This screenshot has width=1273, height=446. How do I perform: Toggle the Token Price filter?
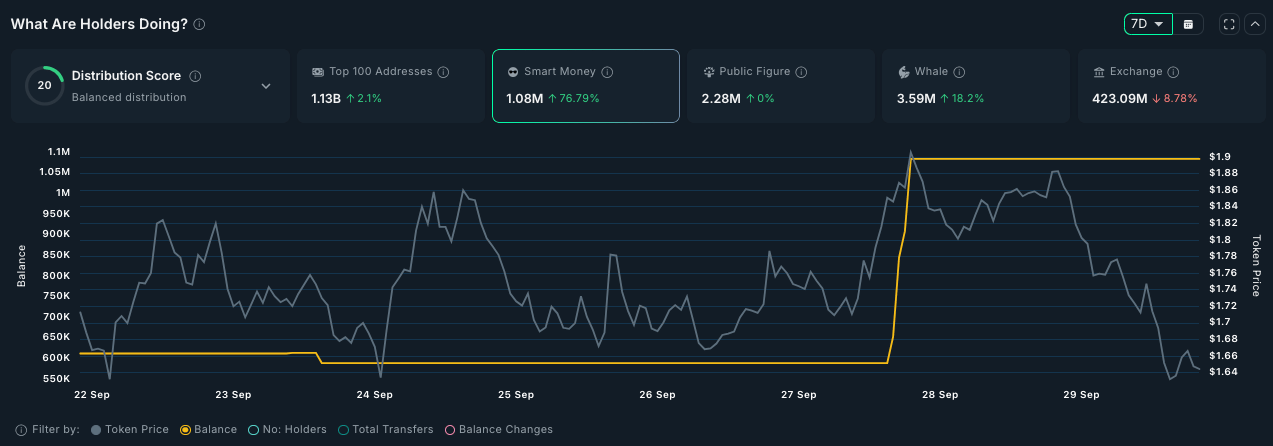[x=129, y=430]
